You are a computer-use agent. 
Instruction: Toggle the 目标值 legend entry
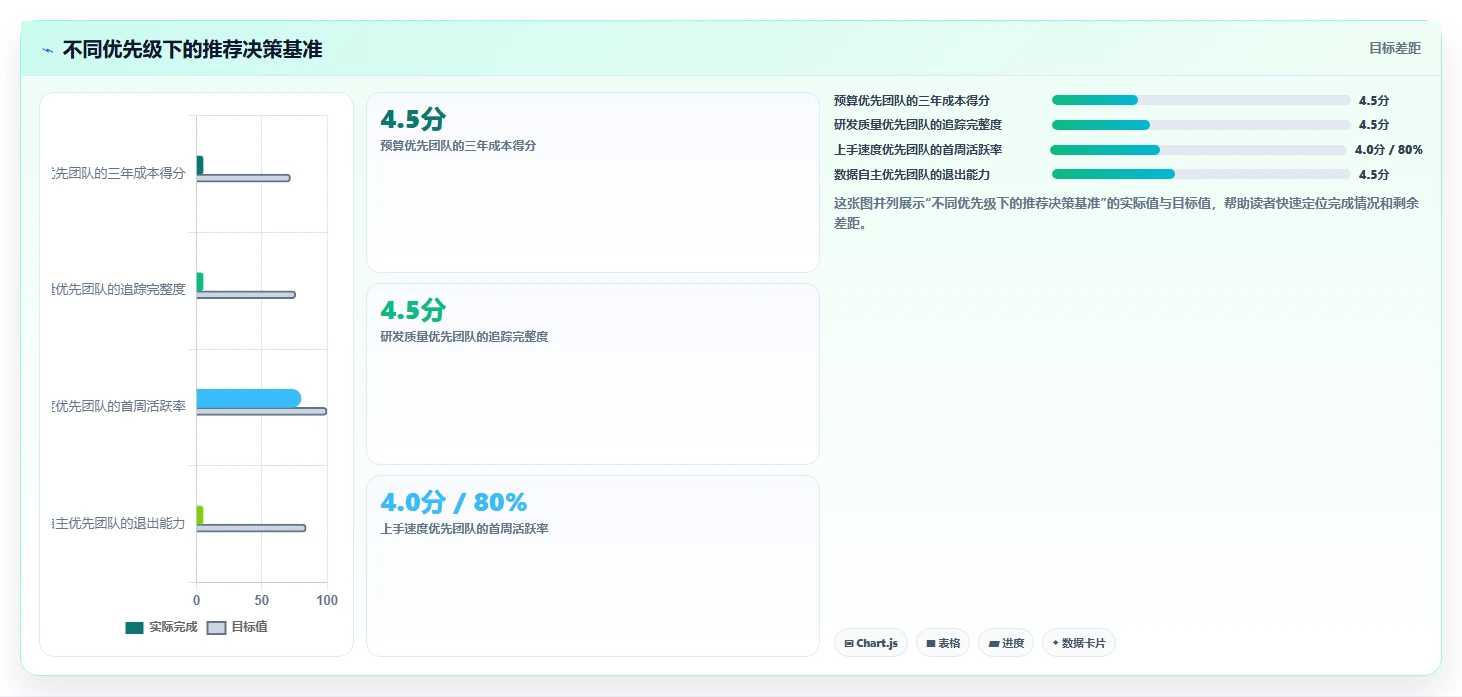(x=237, y=627)
